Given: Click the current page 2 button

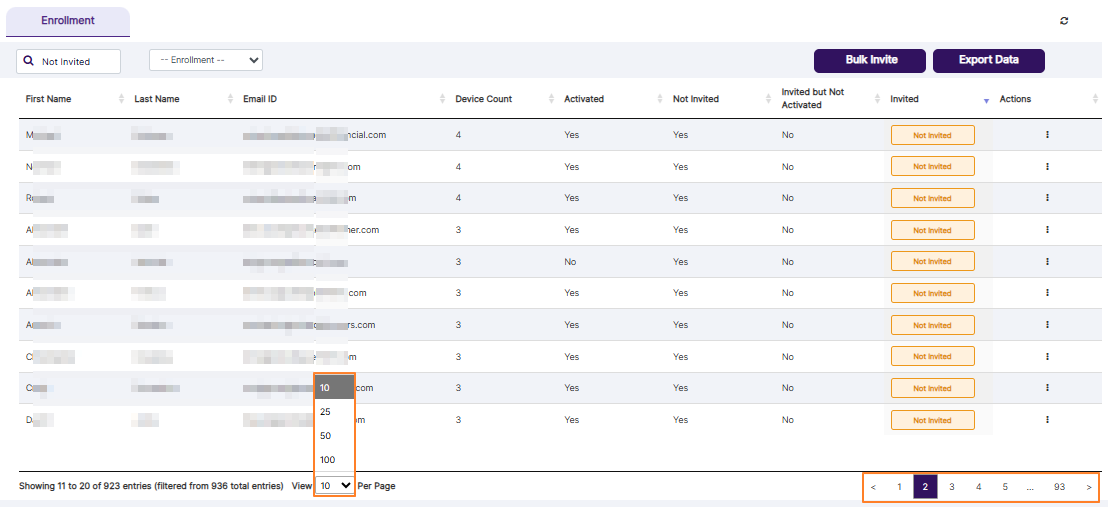Looking at the screenshot, I should 925,486.
